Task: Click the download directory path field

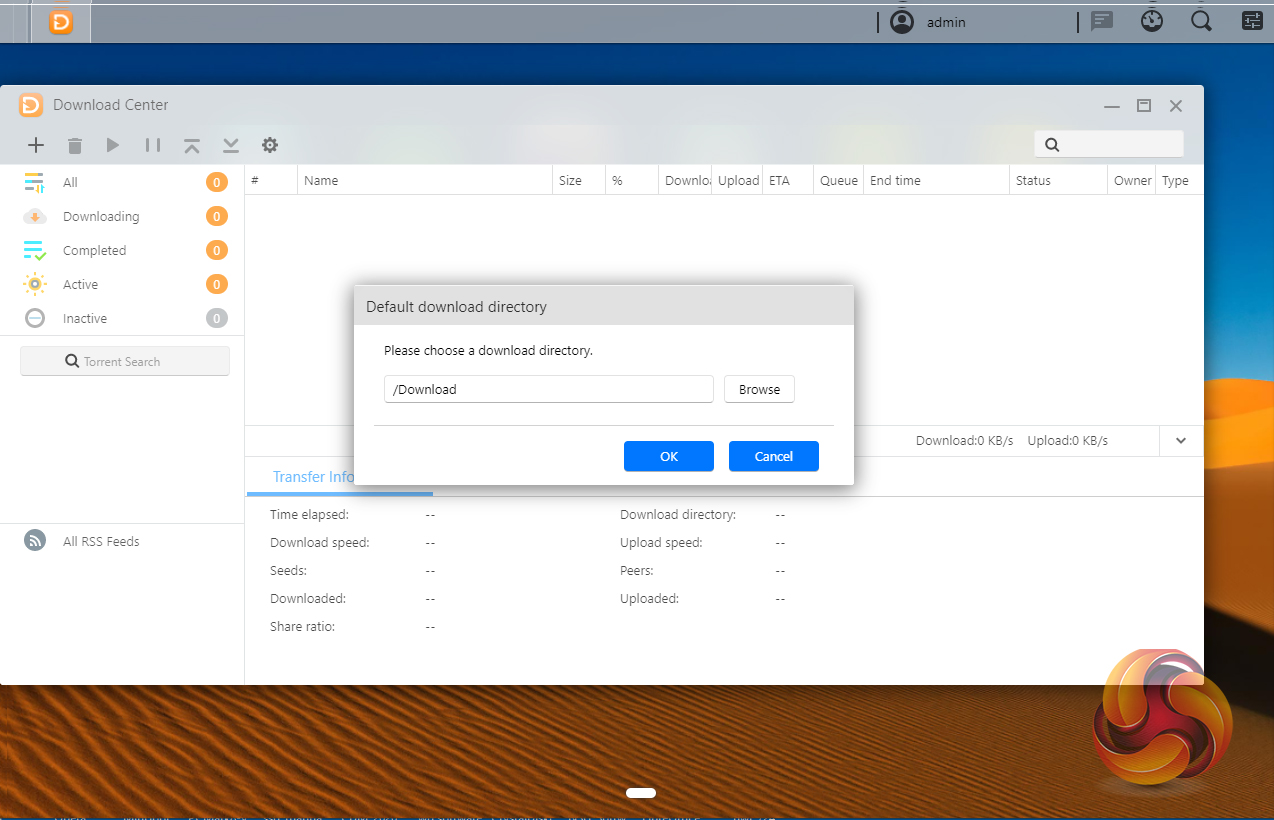Action: pyautogui.click(x=548, y=390)
